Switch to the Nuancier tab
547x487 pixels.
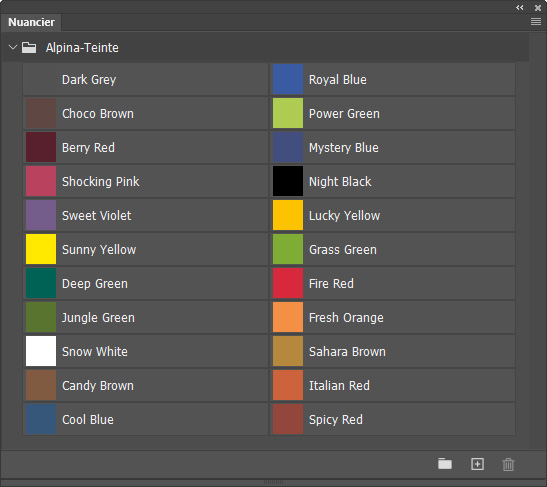point(31,22)
